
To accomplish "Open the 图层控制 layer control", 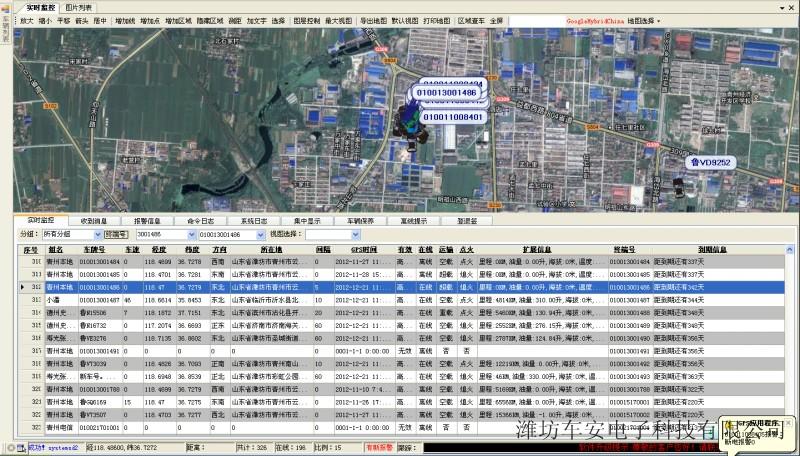I will pyautogui.click(x=306, y=20).
